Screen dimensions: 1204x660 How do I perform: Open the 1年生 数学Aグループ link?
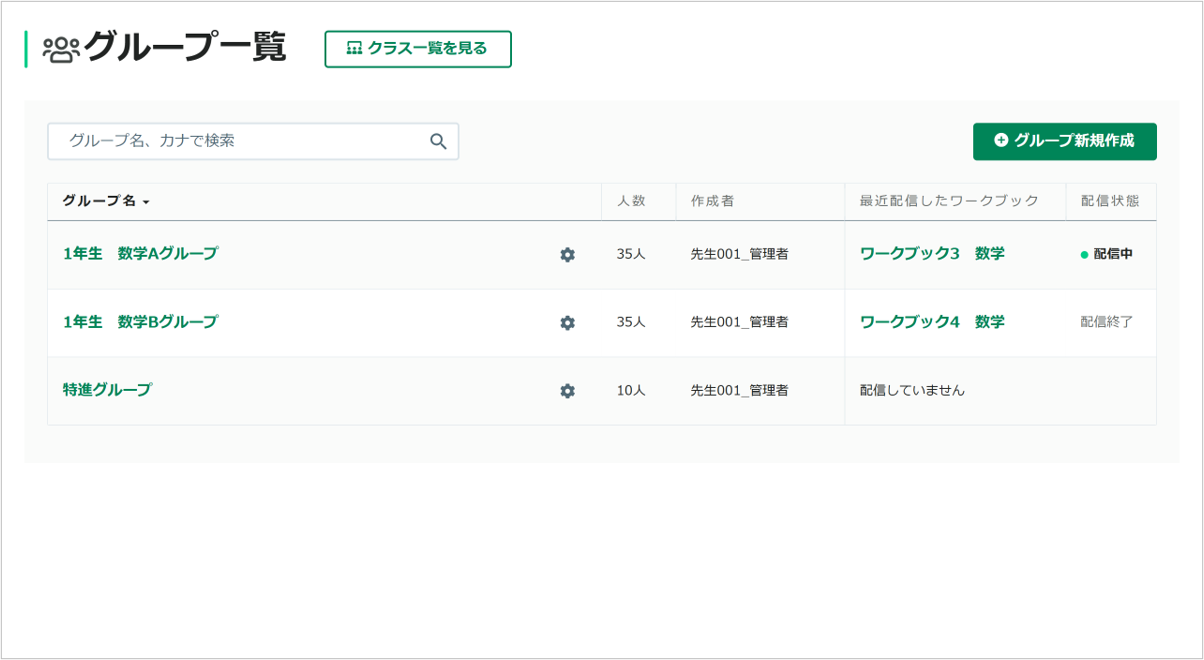point(140,254)
